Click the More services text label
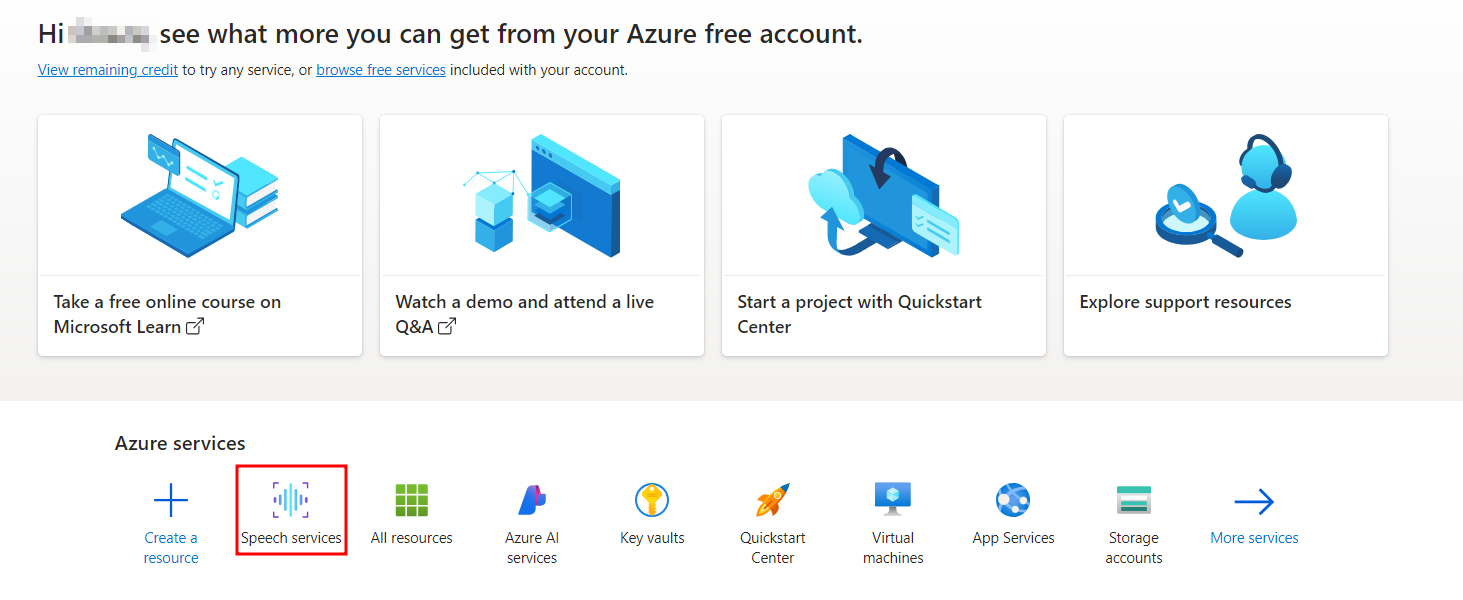Image resolution: width=1463 pixels, height=600 pixels. 1254,538
